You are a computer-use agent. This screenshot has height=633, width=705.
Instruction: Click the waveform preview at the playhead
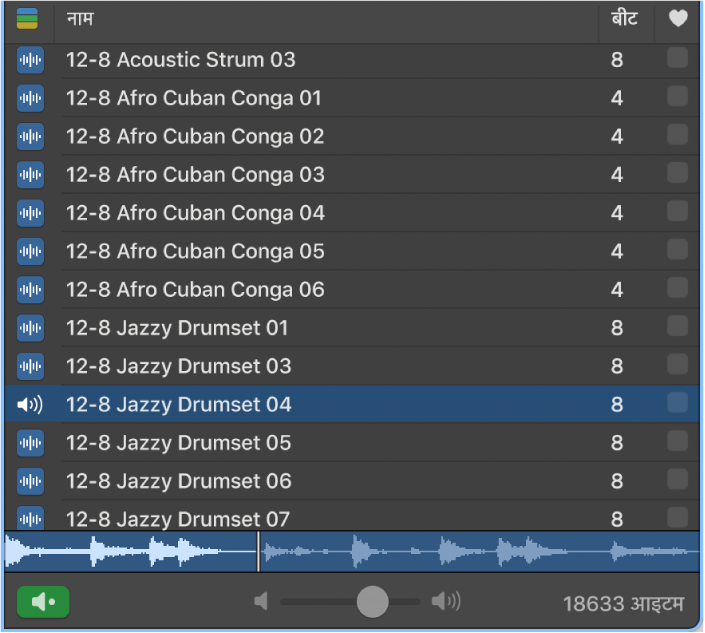pos(258,551)
